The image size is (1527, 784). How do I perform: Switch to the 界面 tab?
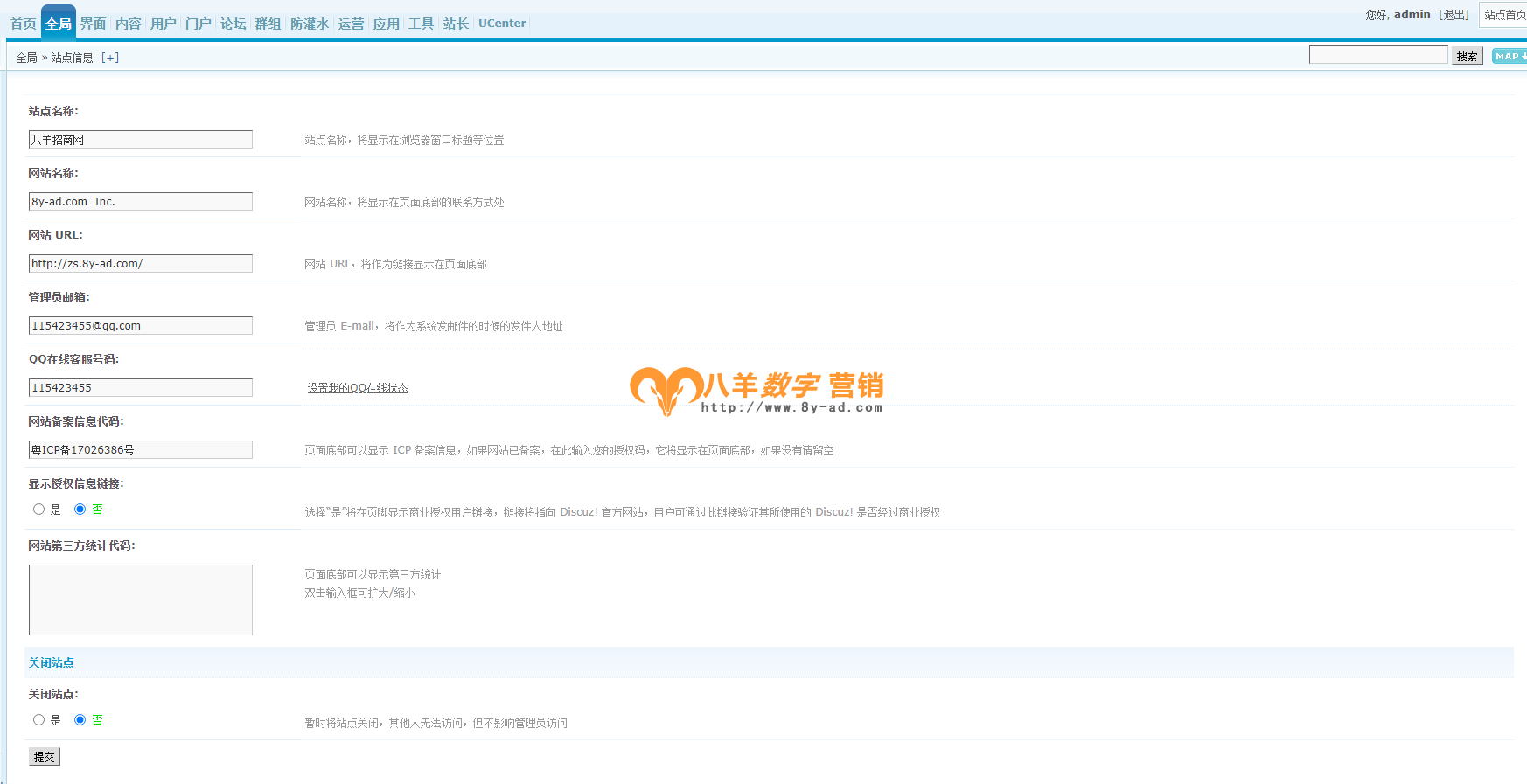pyautogui.click(x=94, y=24)
